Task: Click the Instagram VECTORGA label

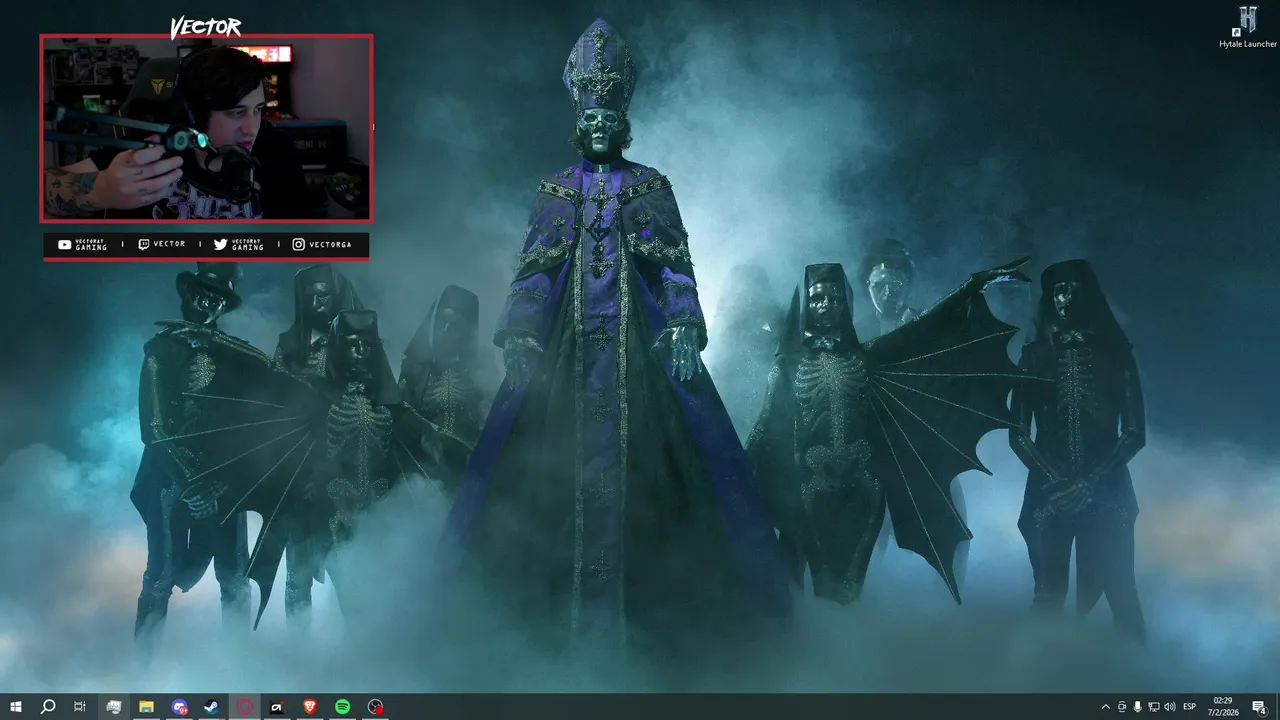Action: click(322, 245)
